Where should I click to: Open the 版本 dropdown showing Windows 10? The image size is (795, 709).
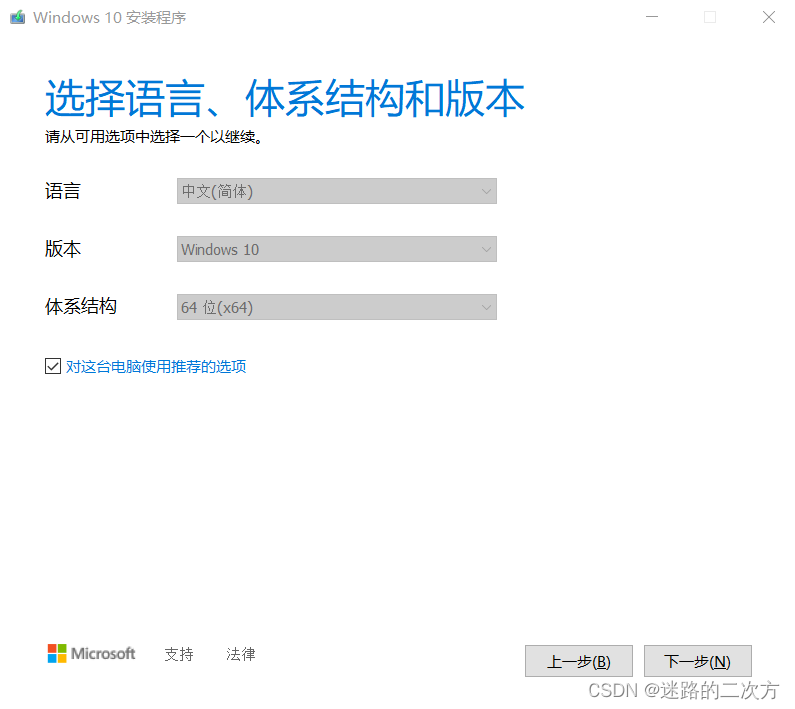point(337,249)
